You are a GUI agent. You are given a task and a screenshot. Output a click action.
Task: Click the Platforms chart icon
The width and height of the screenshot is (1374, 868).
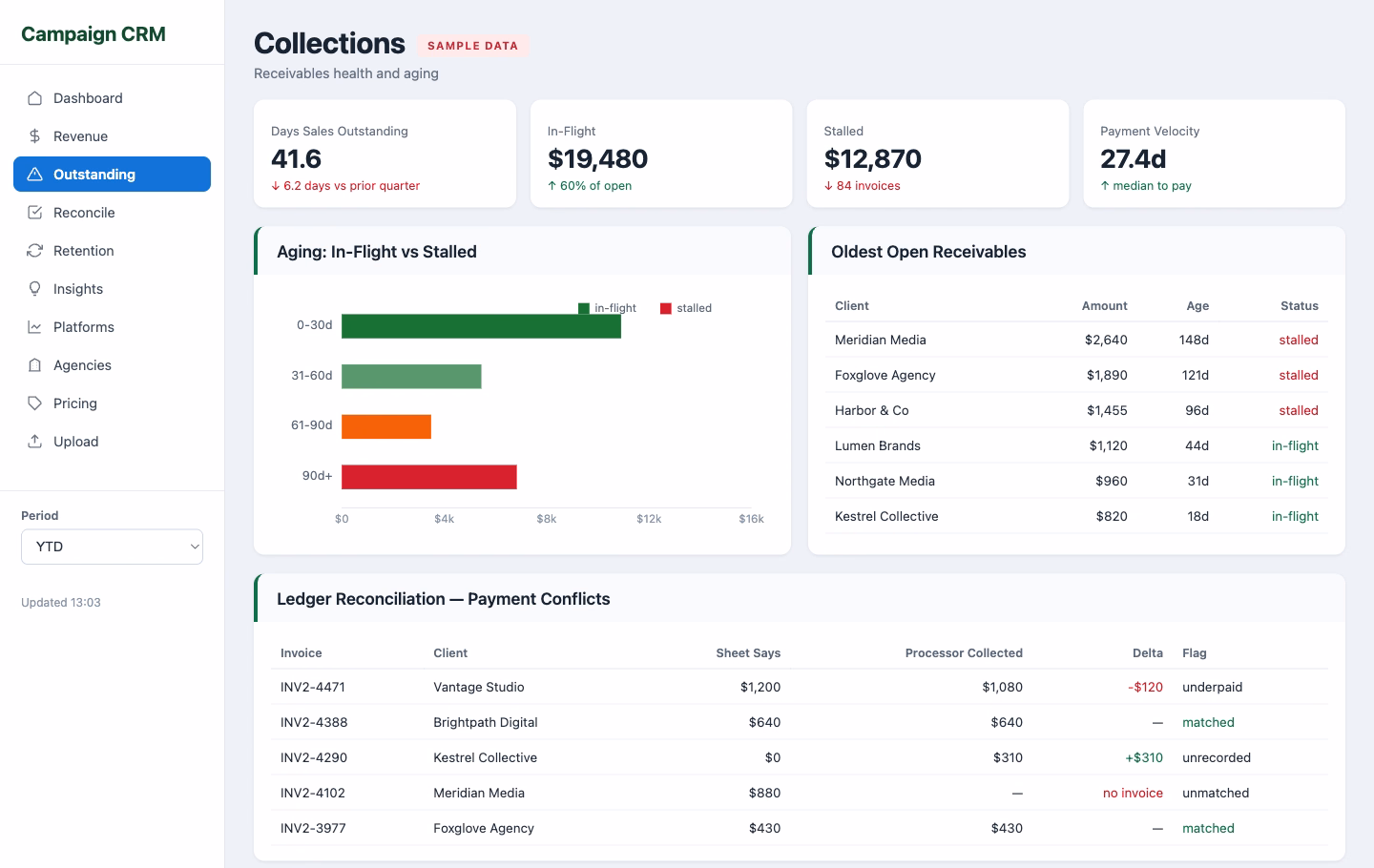pos(34,327)
